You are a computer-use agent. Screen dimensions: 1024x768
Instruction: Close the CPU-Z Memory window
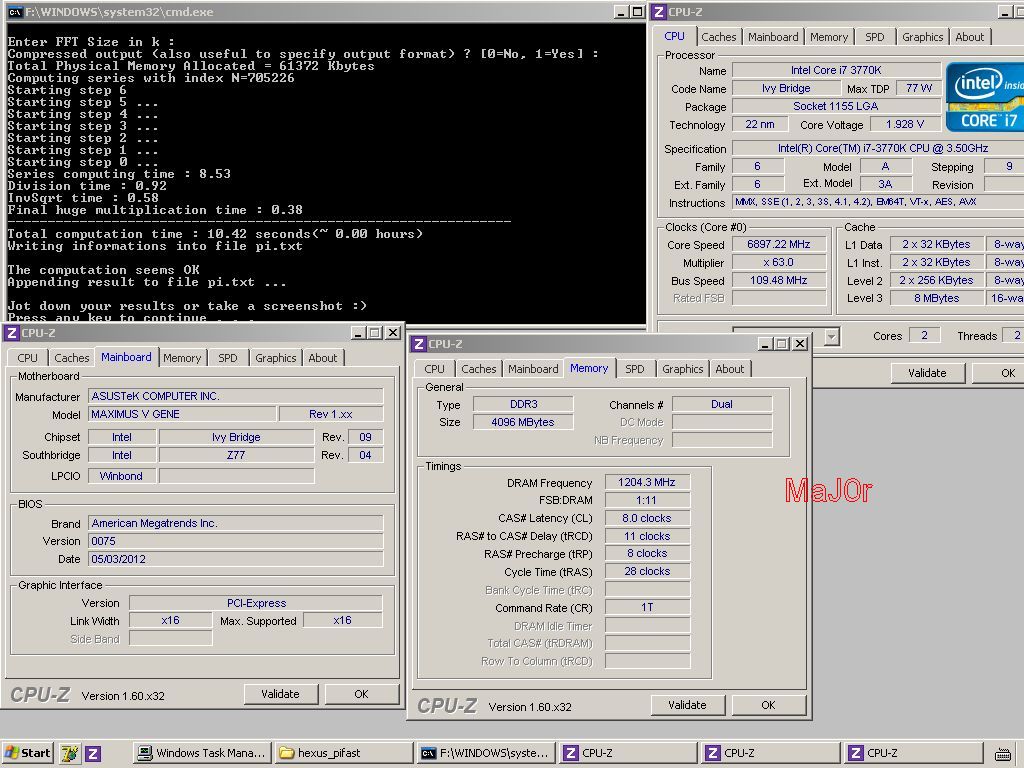tap(799, 344)
